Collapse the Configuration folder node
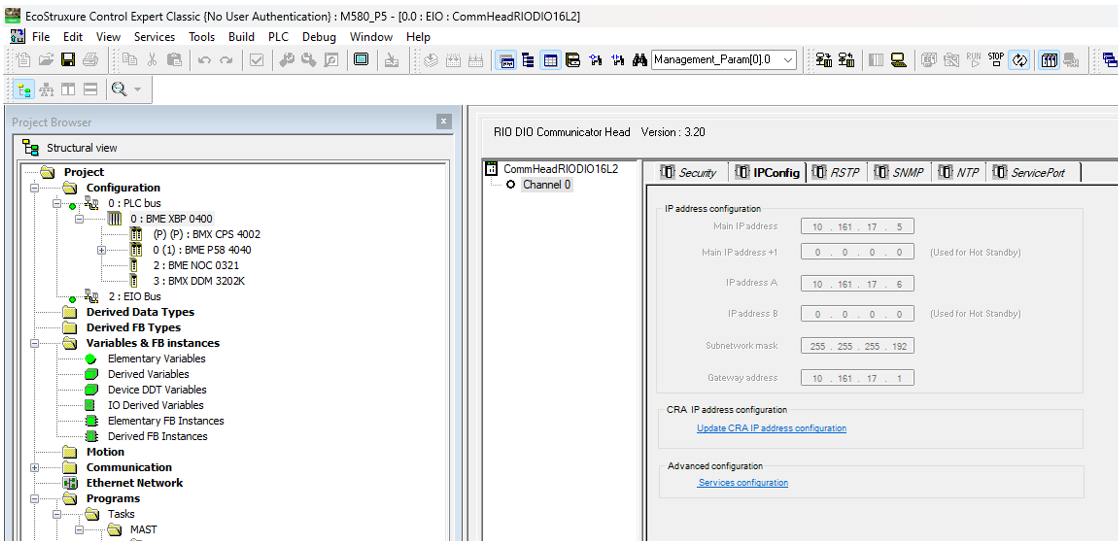This screenshot has height=541, width=1118. pos(34,188)
